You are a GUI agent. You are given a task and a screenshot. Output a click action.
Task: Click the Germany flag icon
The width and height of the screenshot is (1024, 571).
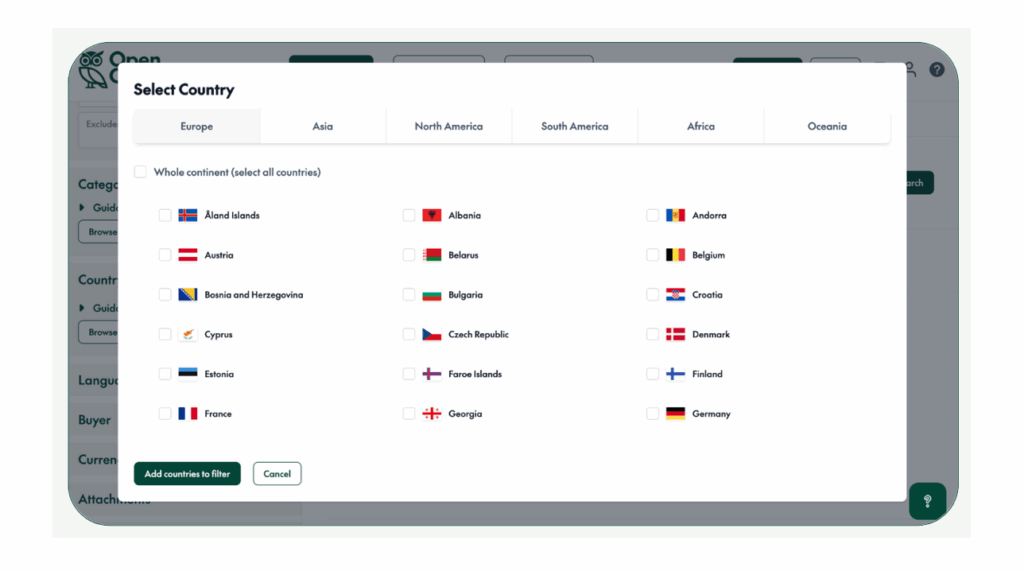pyautogui.click(x=675, y=413)
